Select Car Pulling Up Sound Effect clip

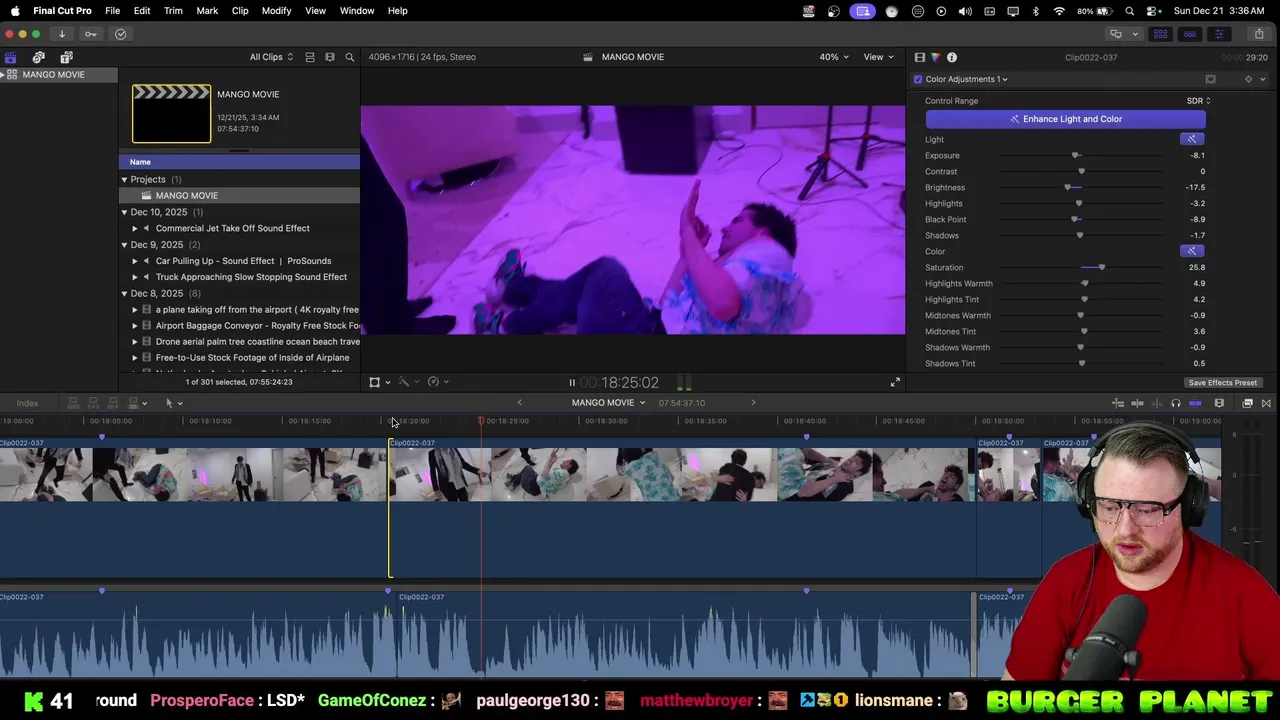click(x=243, y=261)
